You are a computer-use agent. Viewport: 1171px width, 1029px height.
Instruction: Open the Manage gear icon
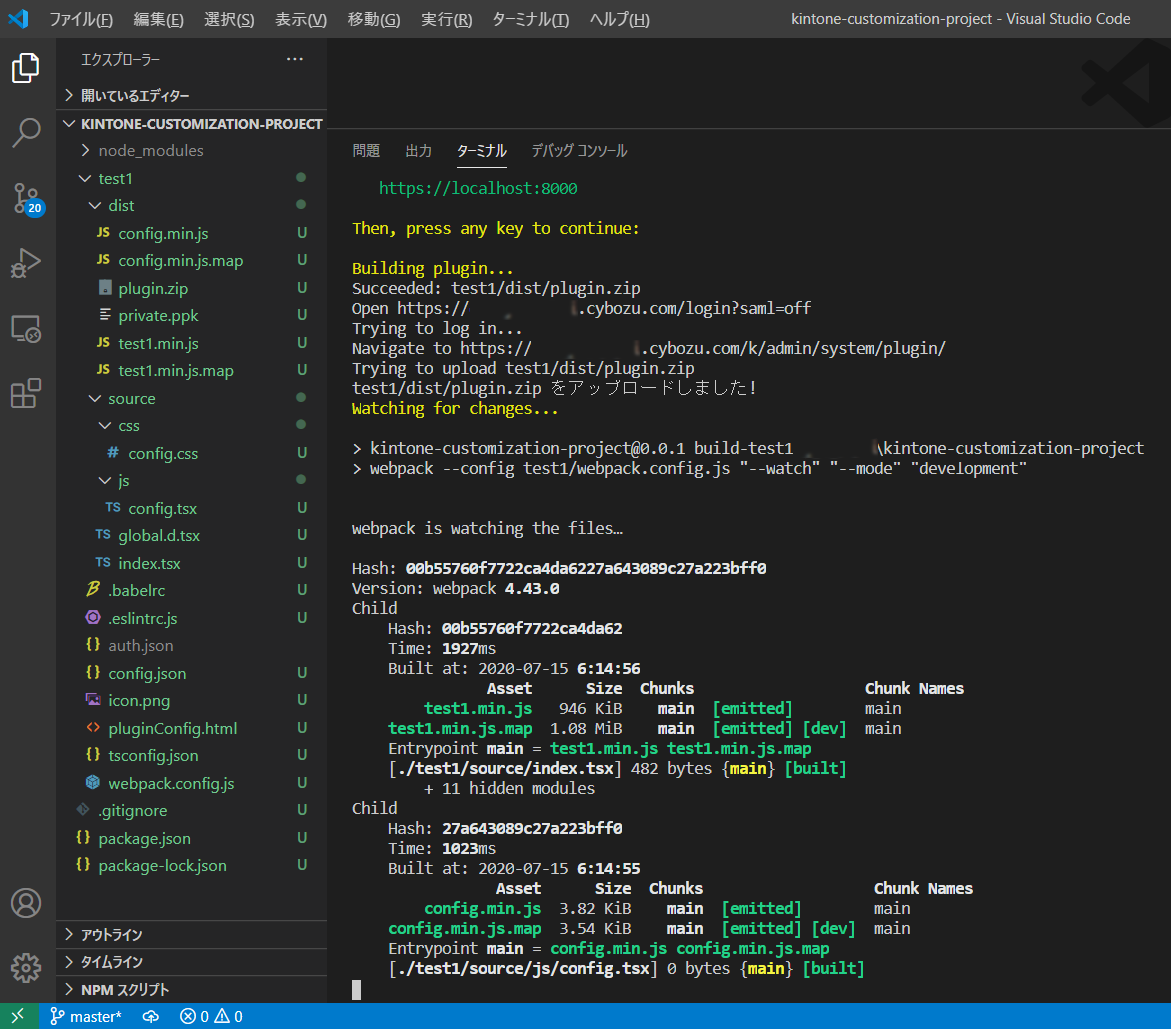(26, 967)
